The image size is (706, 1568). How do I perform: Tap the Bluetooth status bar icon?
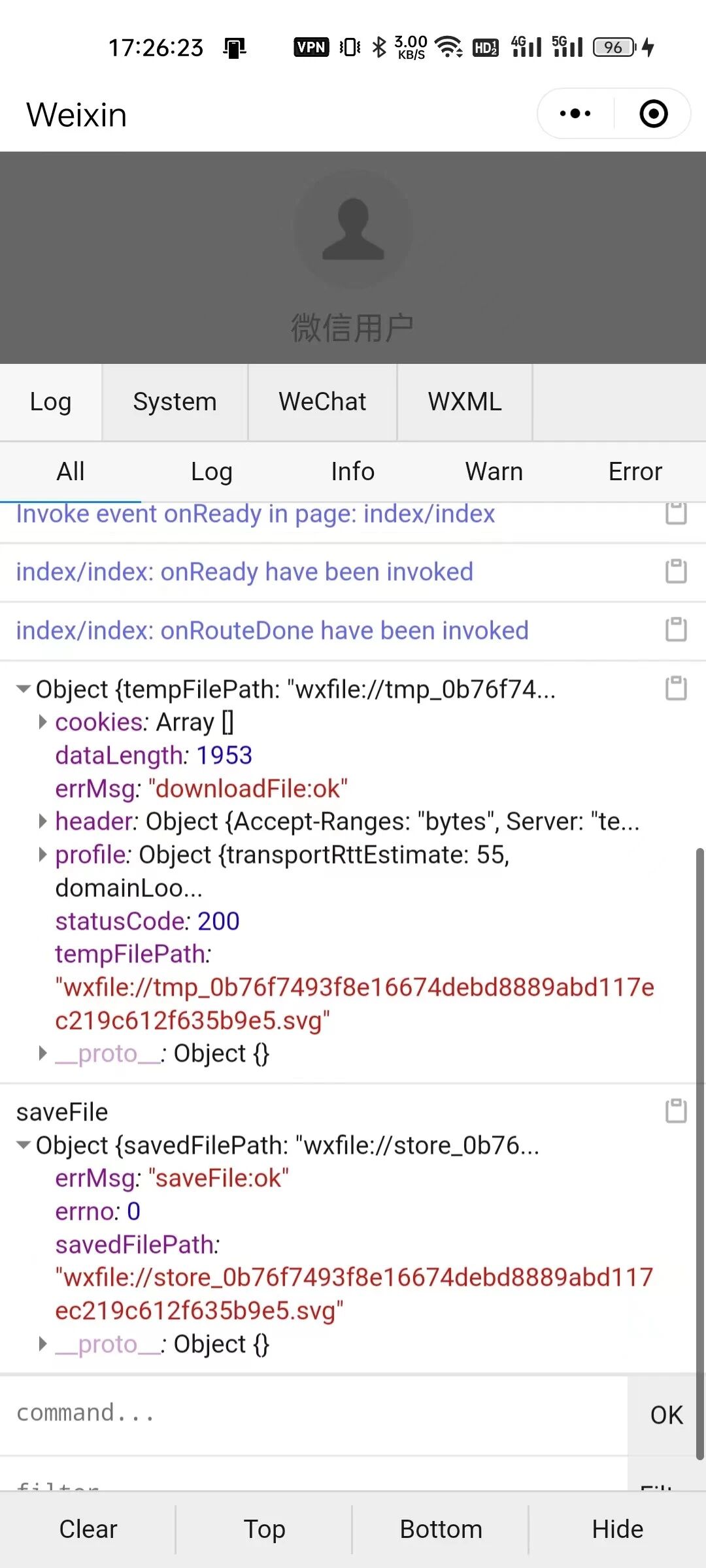pos(379,47)
